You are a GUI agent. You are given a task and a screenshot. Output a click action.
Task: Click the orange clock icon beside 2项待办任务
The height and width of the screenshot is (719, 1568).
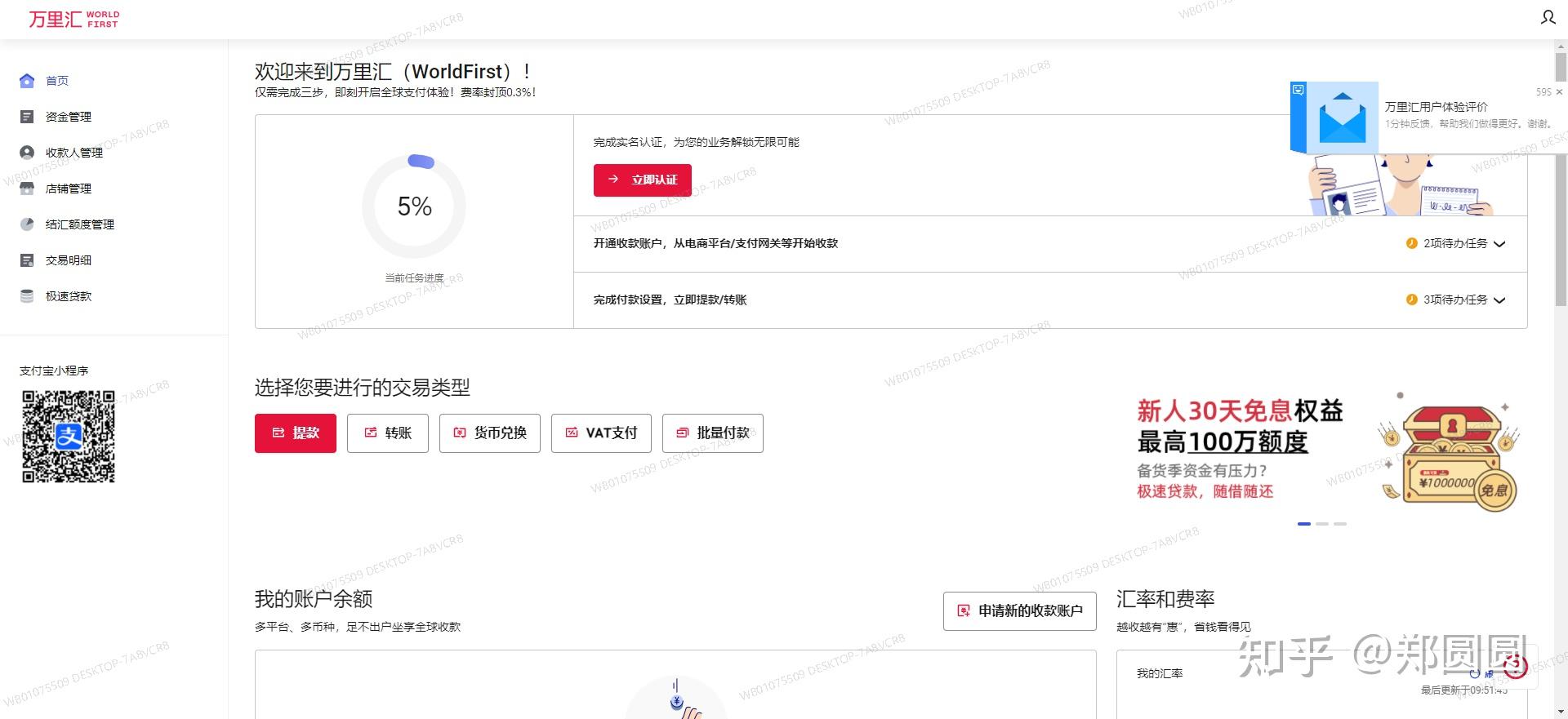coord(1411,243)
